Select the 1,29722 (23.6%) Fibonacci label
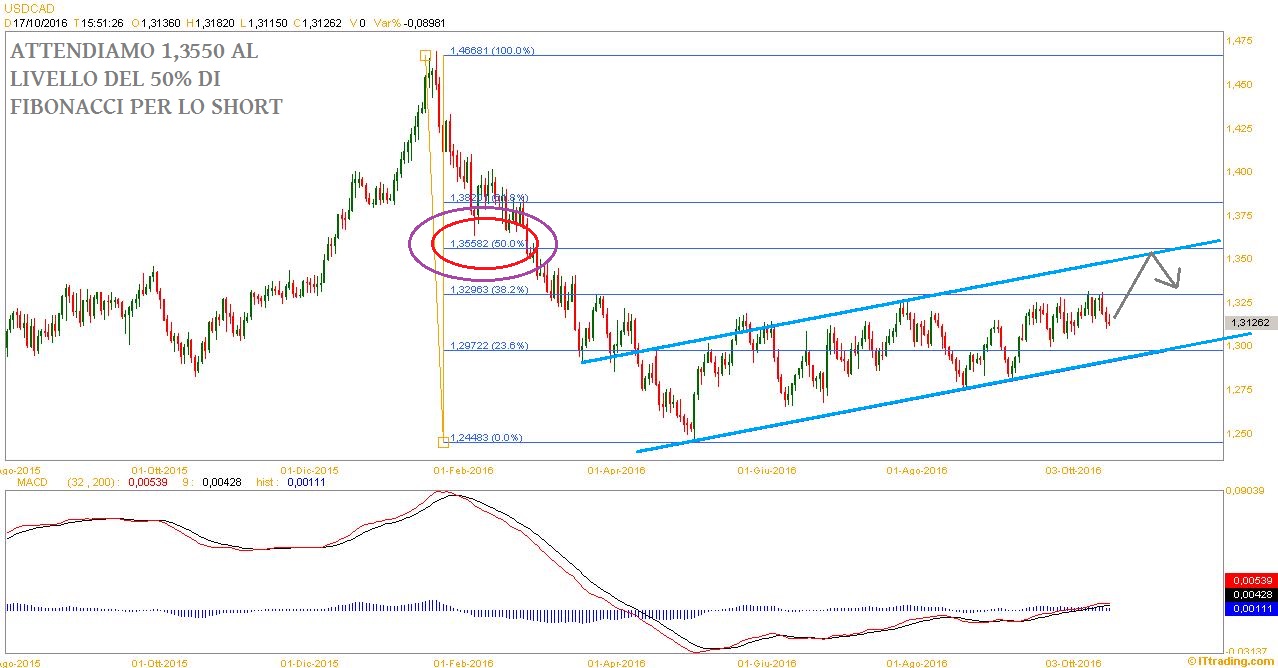 [489, 346]
